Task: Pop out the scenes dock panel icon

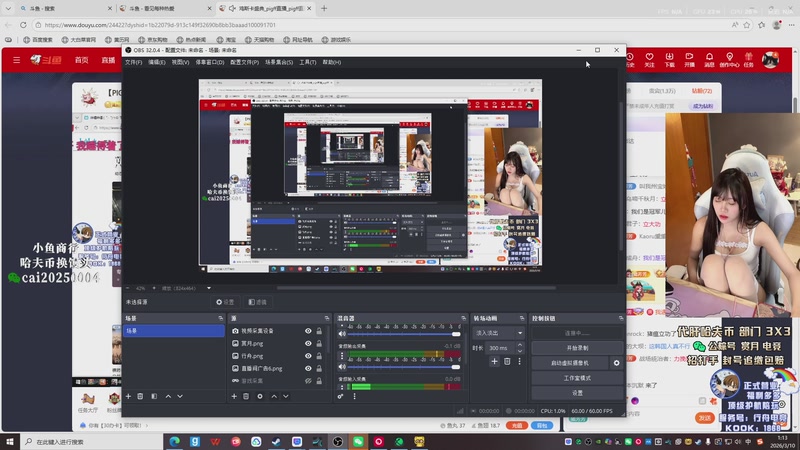Action: click(220, 318)
